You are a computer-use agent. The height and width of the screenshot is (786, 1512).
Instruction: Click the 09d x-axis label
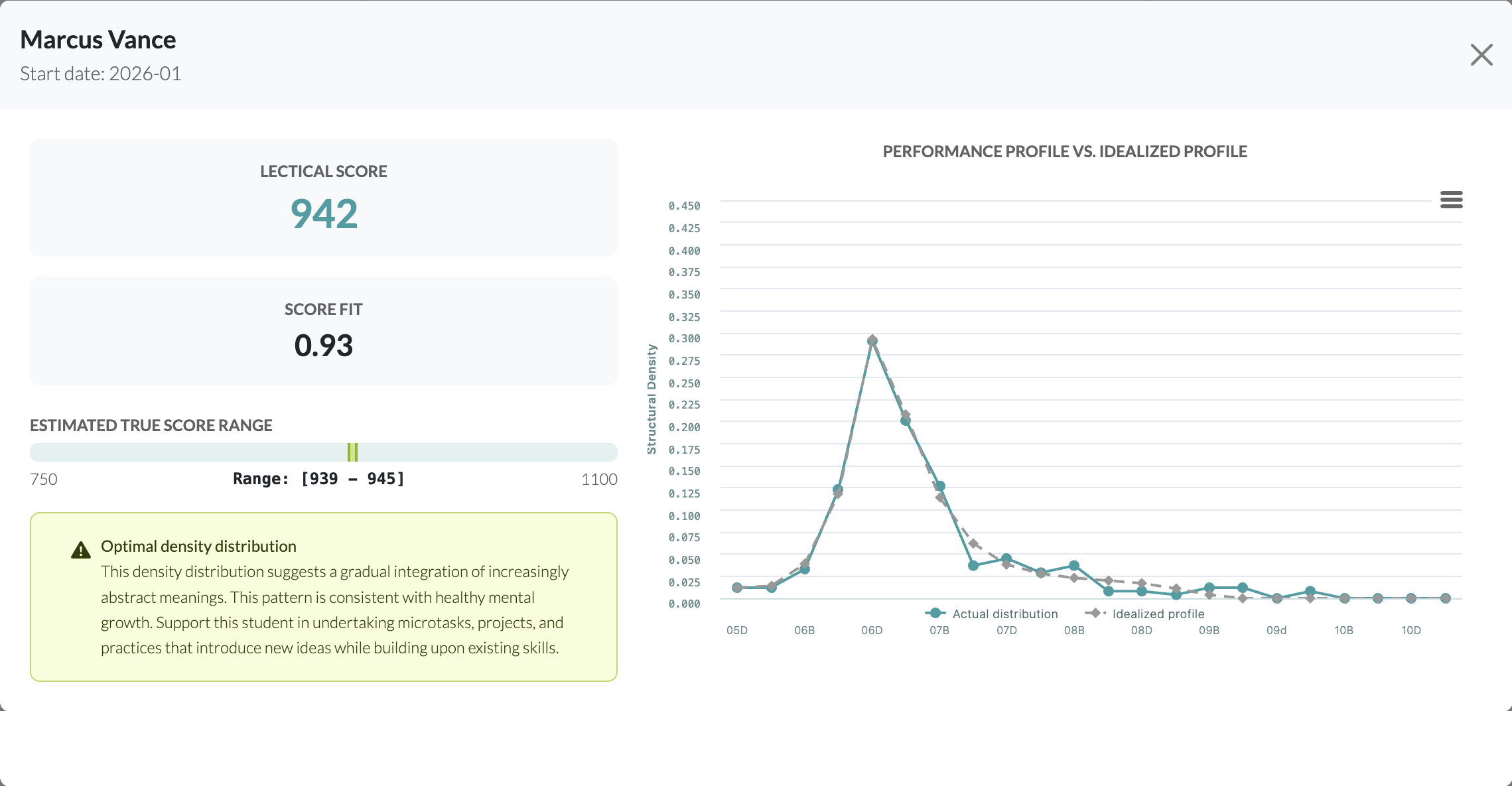click(1276, 630)
